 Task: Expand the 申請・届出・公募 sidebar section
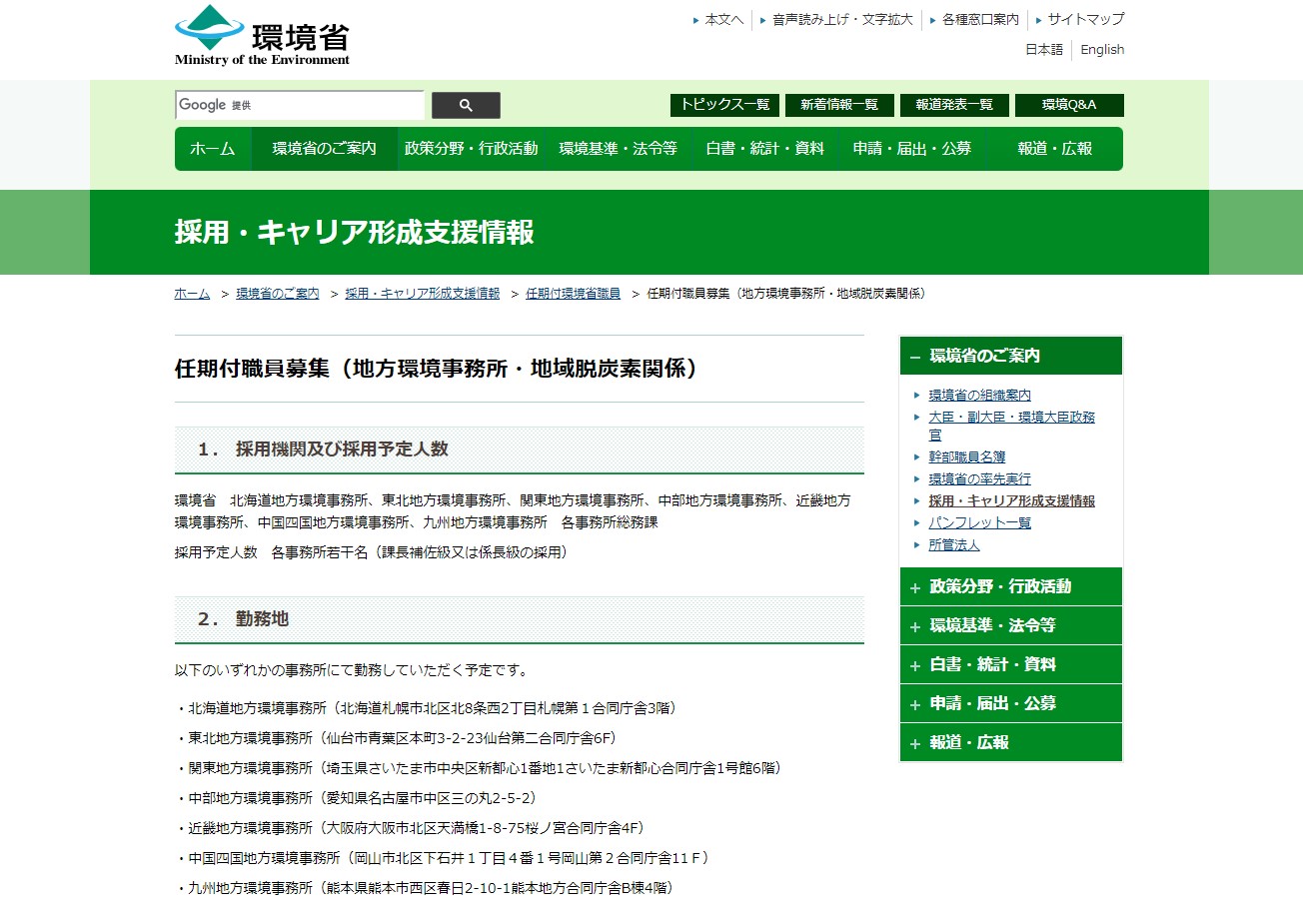pyautogui.click(x=1010, y=703)
